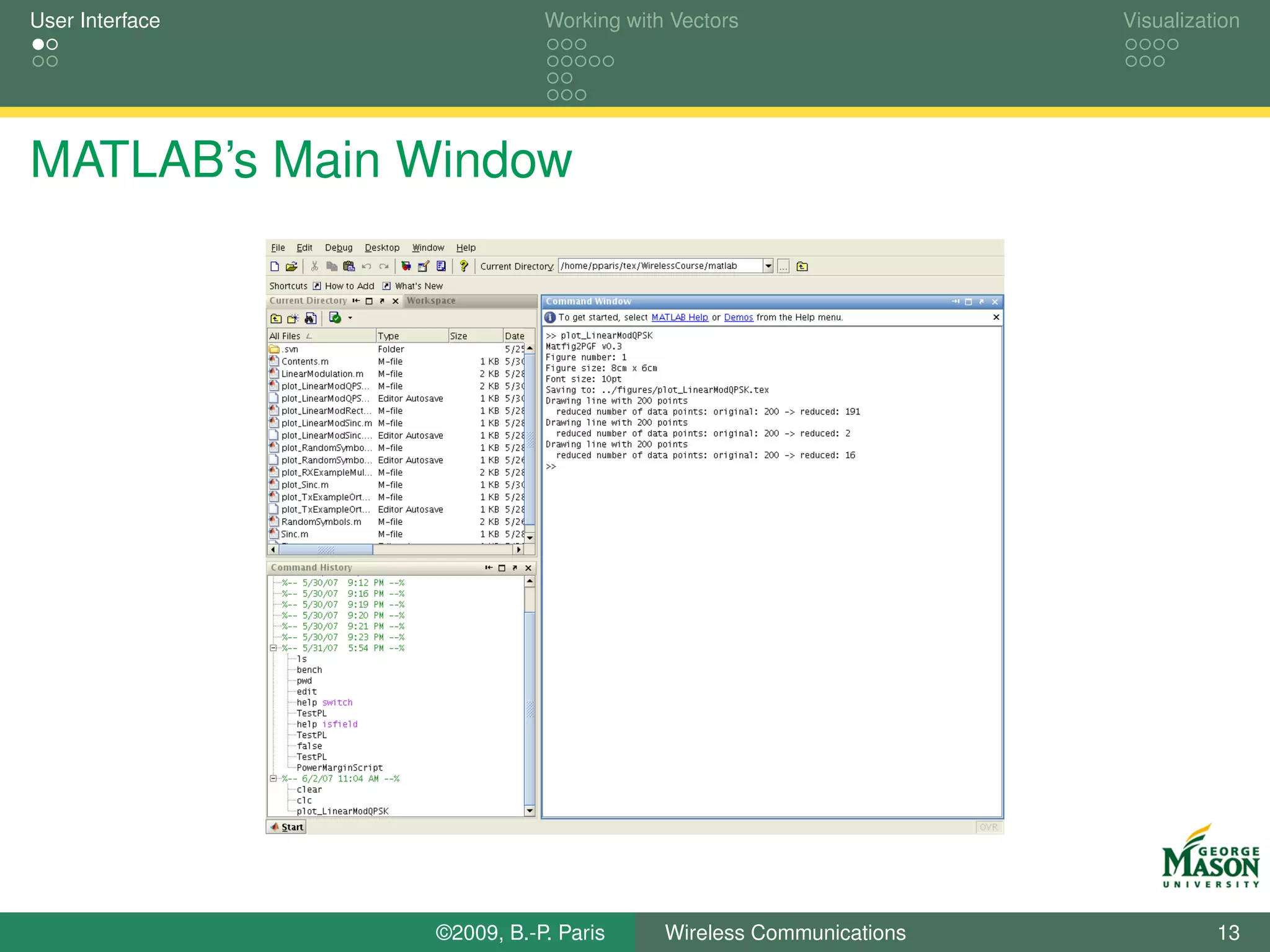Go up one level in Current Directory panel
This screenshot has height=952, width=1270.
[x=276, y=319]
